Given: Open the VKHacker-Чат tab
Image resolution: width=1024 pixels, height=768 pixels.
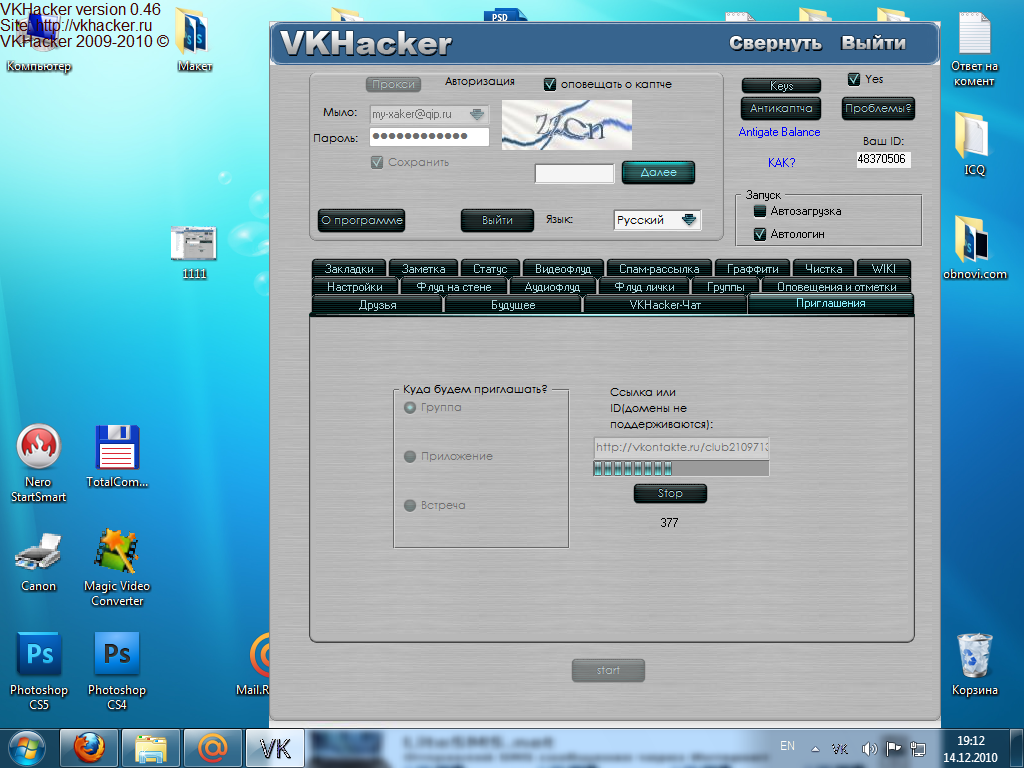Looking at the screenshot, I should click(665, 304).
